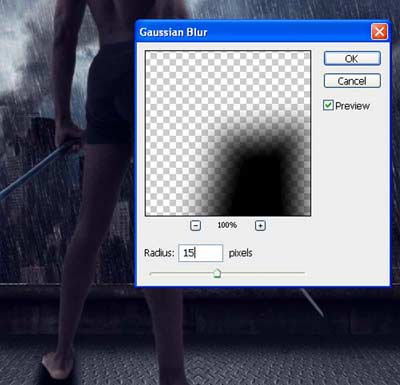Click the Gaussian Blur preview thumbnail
Screen dimensions: 400x385
(x=228, y=133)
